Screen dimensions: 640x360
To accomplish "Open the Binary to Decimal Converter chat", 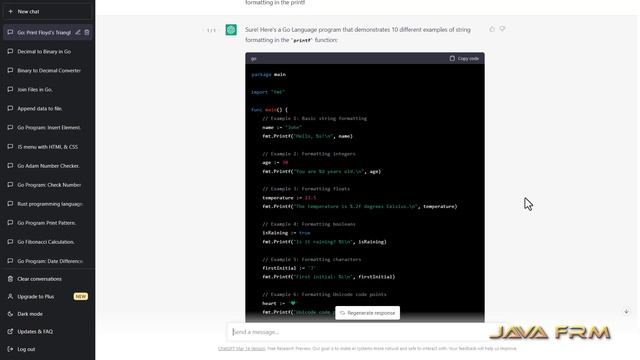I will (47, 70).
